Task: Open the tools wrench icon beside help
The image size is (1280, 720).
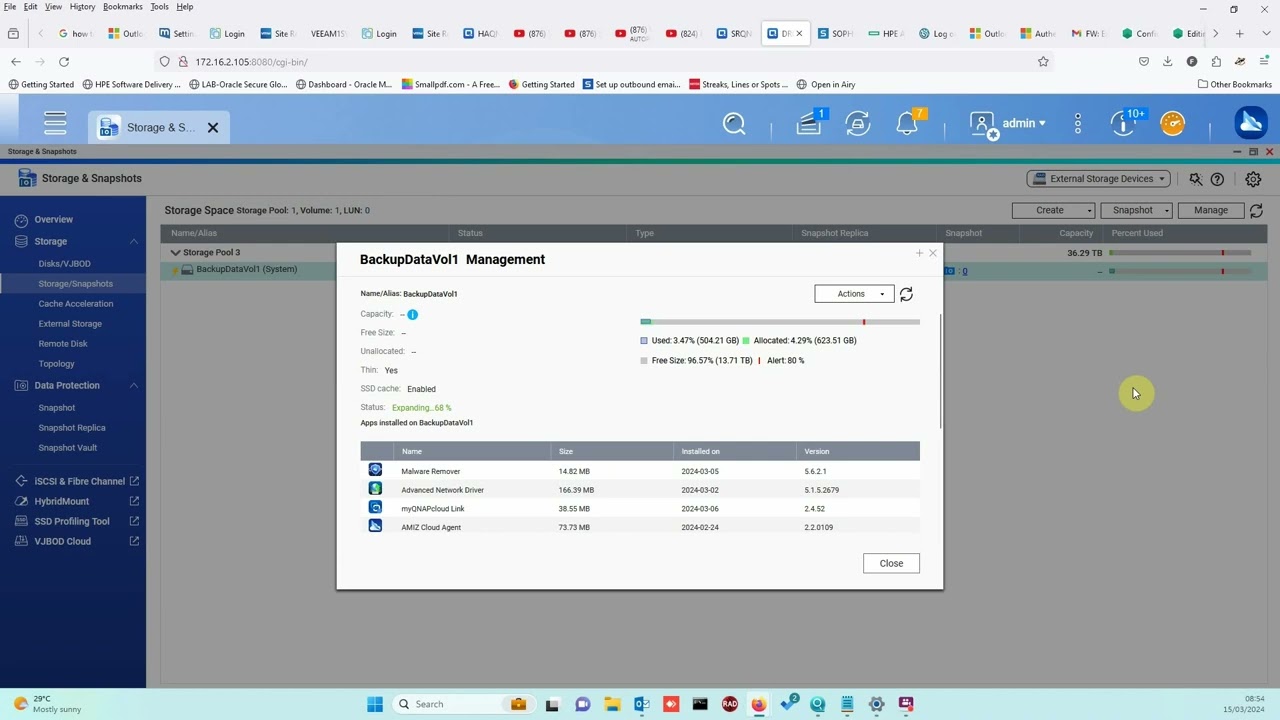Action: point(1195,179)
